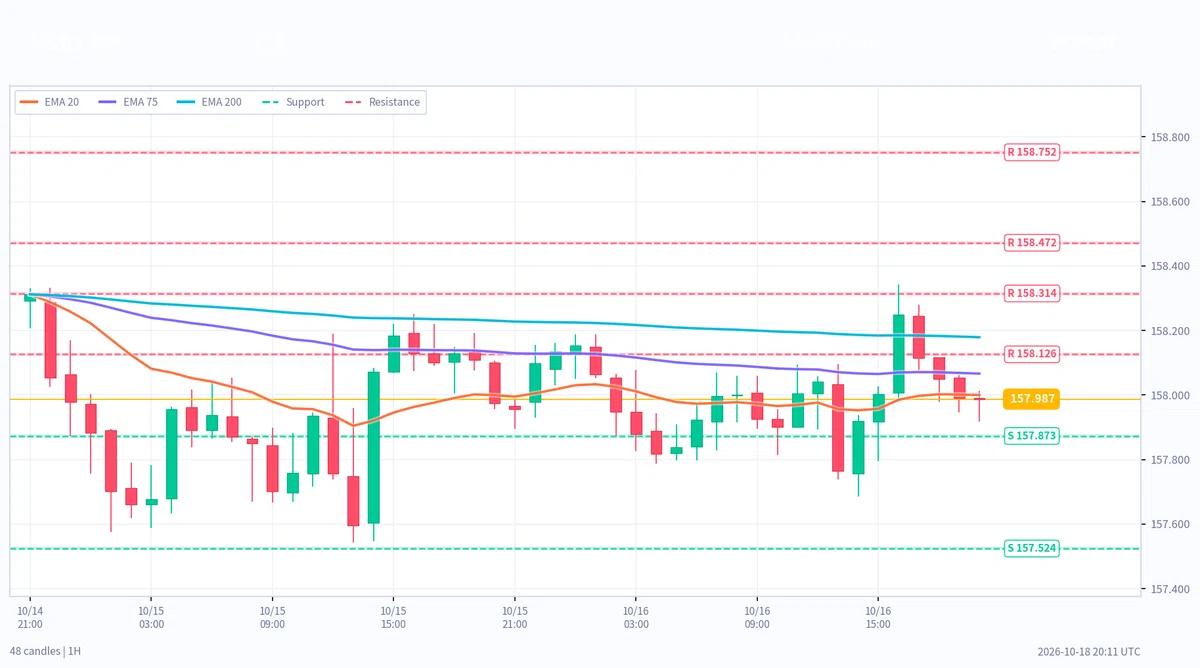Screen dimensions: 1200x668
Task: Select the S 157.524 support label
Action: (1031, 548)
